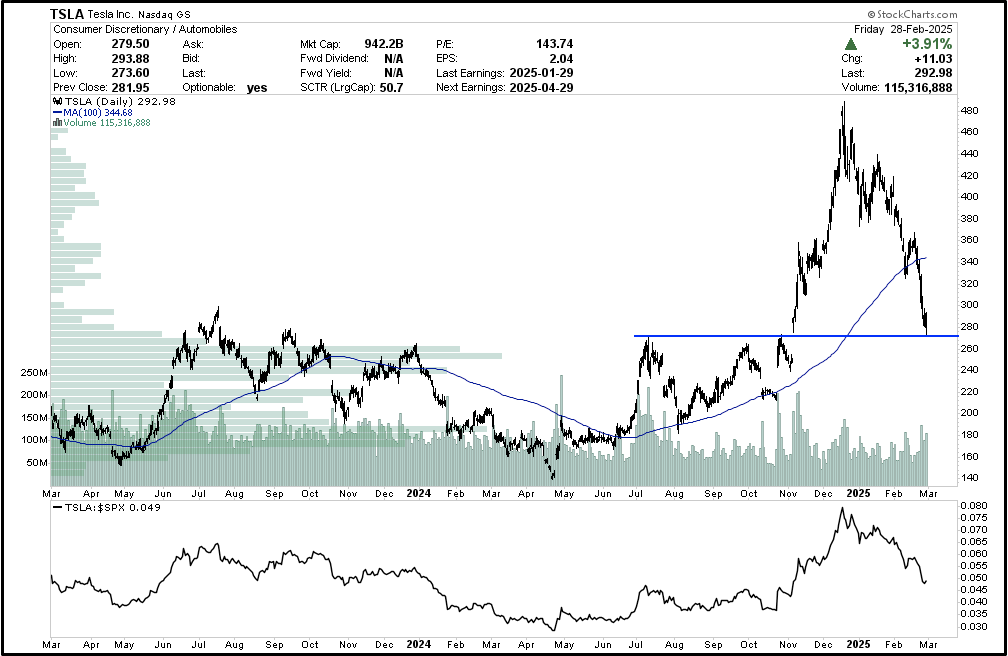
Task: Select Consumer Discretionary / Automobiles sector text
Action: pos(145,29)
